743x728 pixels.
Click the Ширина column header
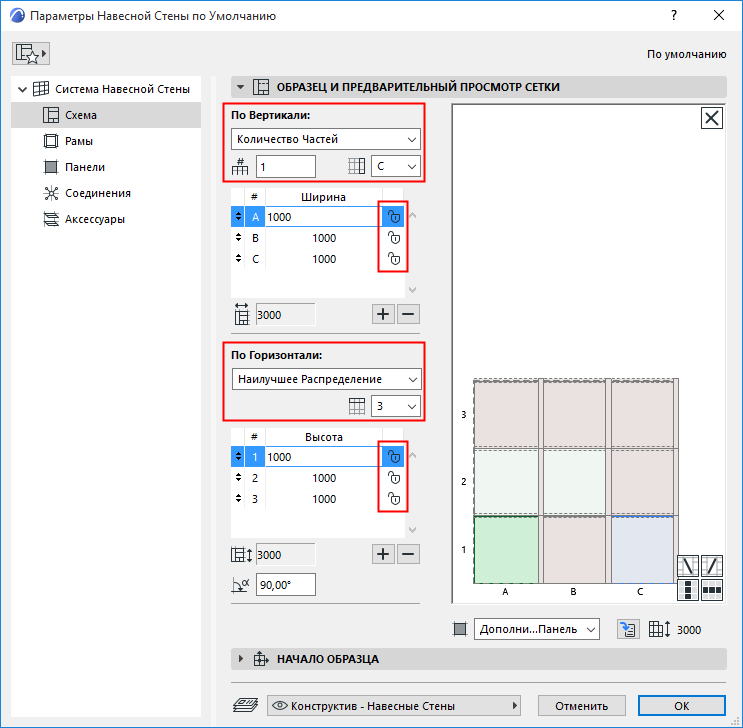[x=324, y=197]
